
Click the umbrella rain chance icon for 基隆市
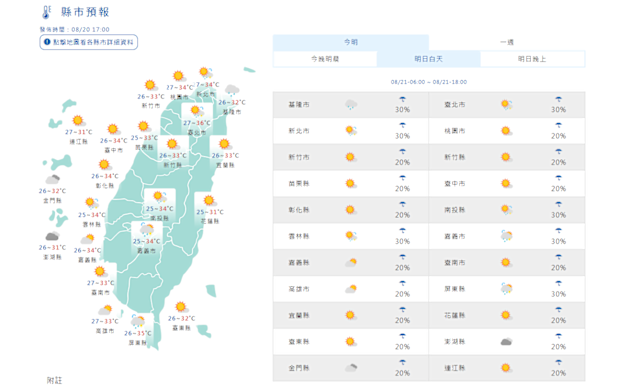(402, 99)
